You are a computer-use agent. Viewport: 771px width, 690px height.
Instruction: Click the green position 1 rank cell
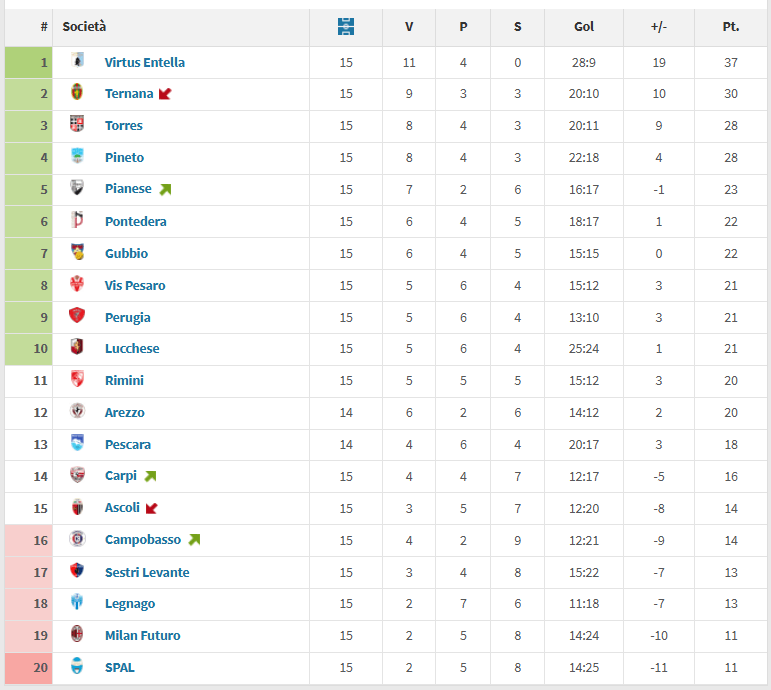click(x=29, y=62)
